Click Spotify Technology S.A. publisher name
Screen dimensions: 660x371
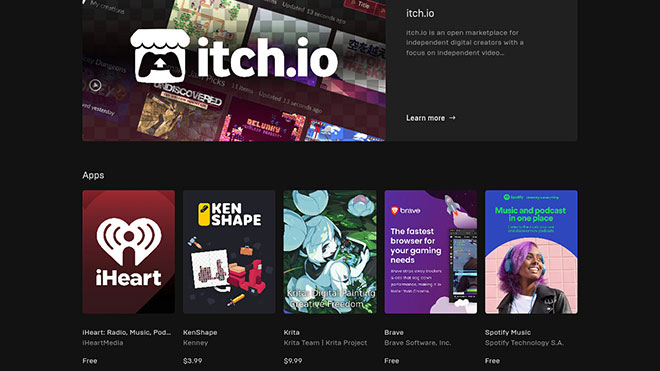(524, 343)
